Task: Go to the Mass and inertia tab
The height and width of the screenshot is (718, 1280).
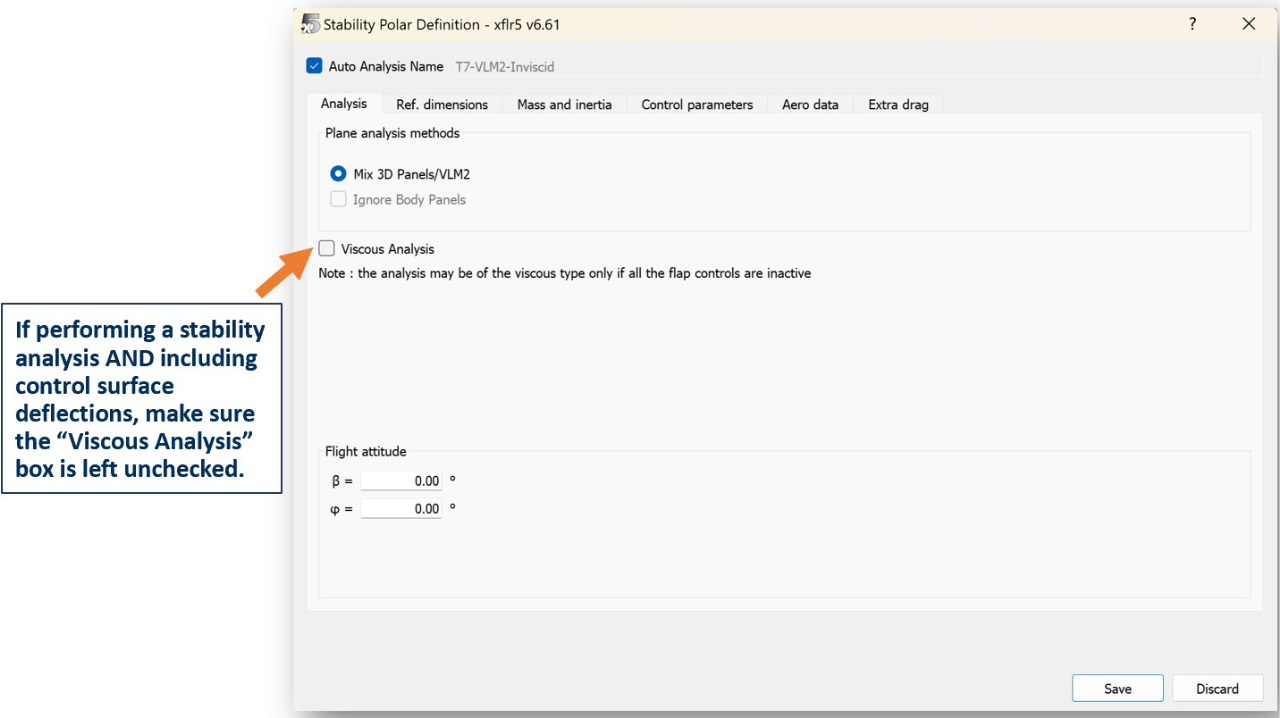Action: [x=564, y=104]
